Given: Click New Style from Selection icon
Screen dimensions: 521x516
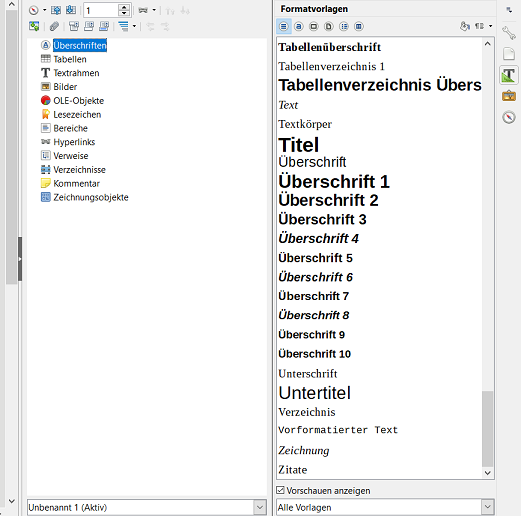Looking at the screenshot, I should point(479,26).
